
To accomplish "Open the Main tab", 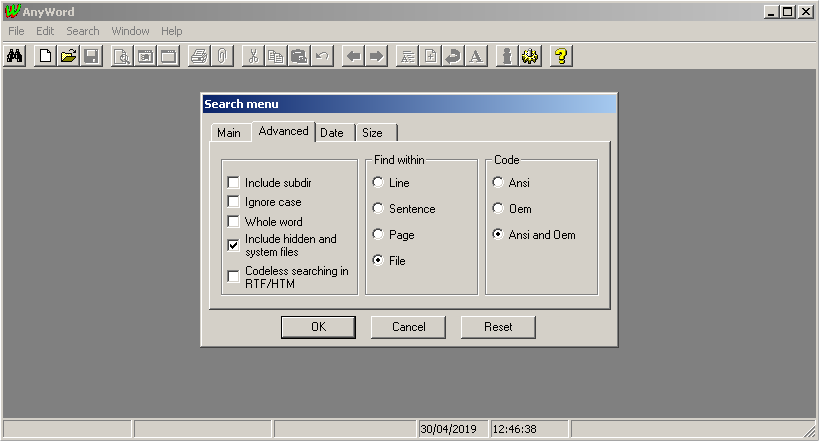I will click(229, 133).
